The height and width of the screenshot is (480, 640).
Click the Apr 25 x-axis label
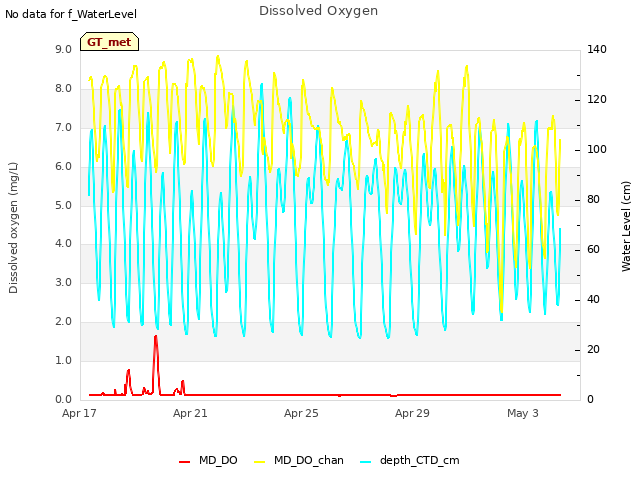(x=301, y=413)
